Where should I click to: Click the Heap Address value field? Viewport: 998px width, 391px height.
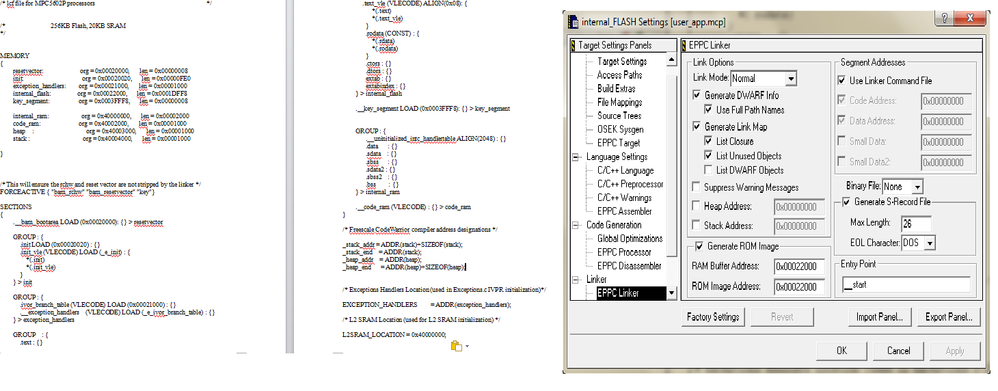click(799, 207)
